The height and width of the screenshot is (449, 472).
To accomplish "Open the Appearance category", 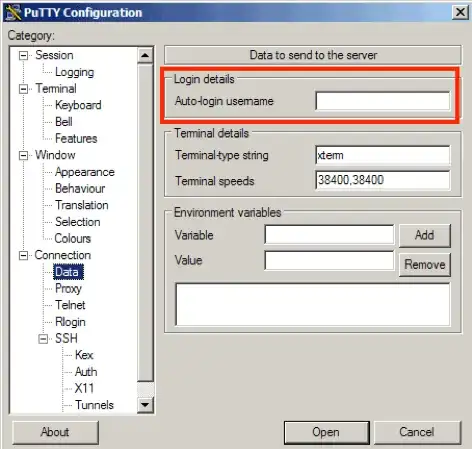I will tap(85, 172).
